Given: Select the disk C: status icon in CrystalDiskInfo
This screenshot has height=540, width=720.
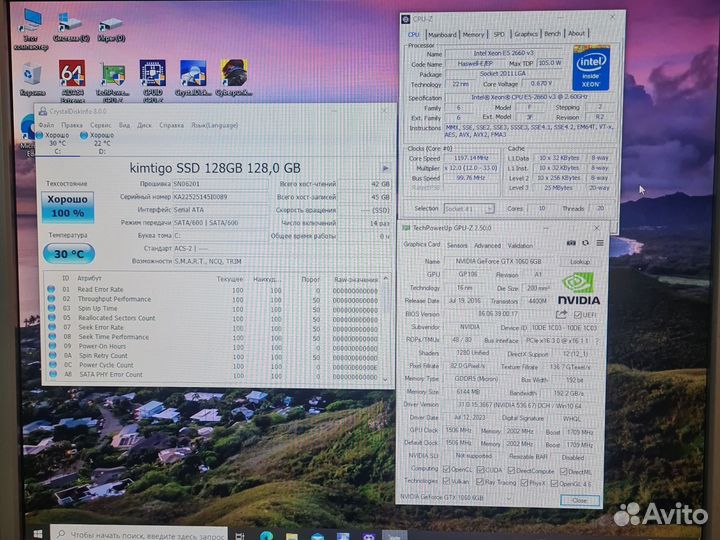Looking at the screenshot, I should pyautogui.click(x=39, y=135).
